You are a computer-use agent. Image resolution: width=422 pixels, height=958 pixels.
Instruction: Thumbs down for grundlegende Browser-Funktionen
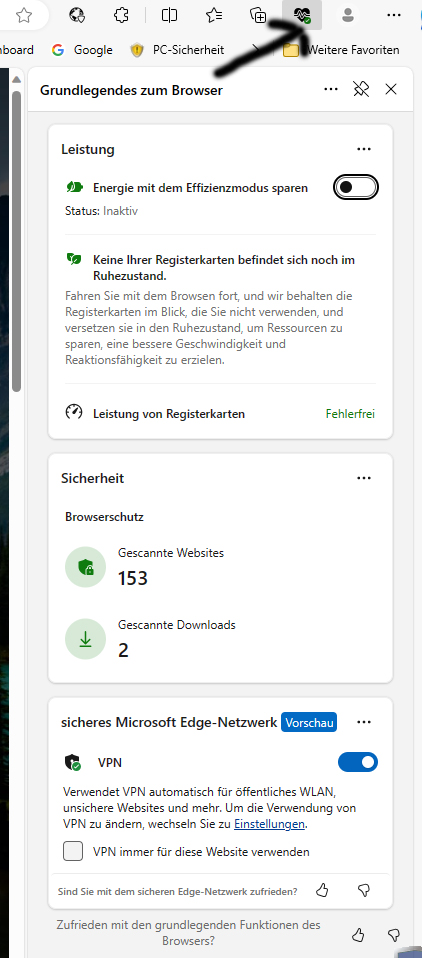[395, 934]
